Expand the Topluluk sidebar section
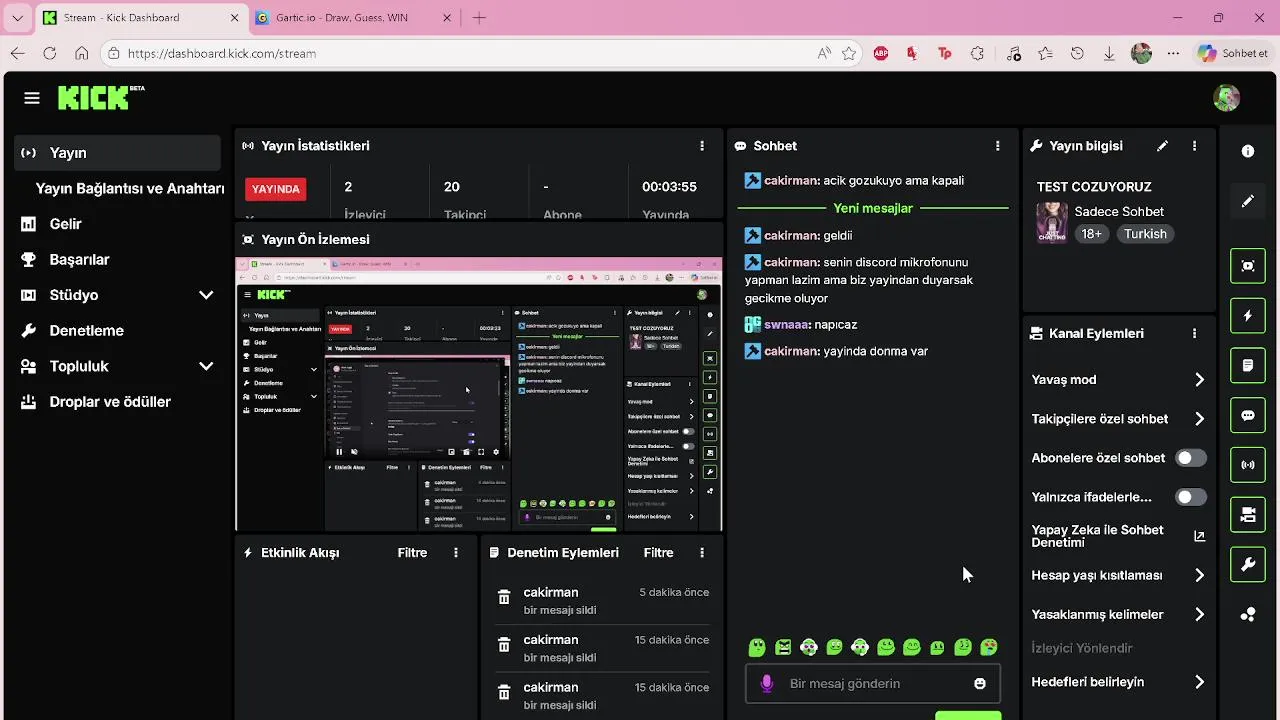Screen dimensions: 1280x720 tap(206, 366)
